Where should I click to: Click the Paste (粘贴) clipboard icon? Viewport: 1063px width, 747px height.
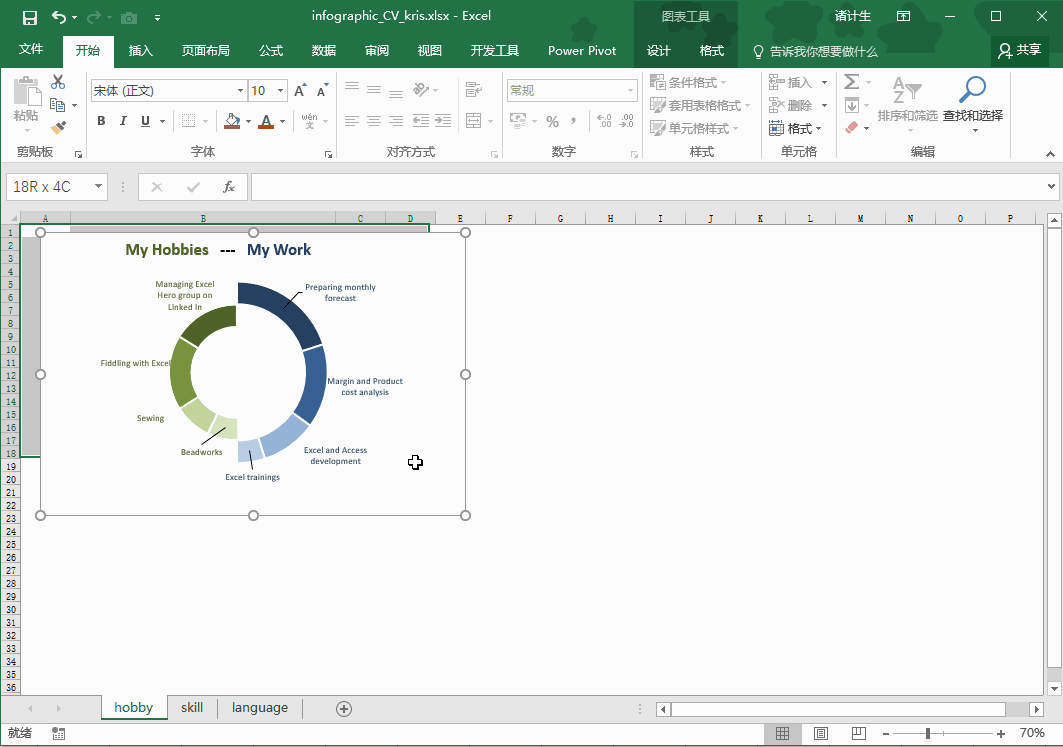click(27, 91)
